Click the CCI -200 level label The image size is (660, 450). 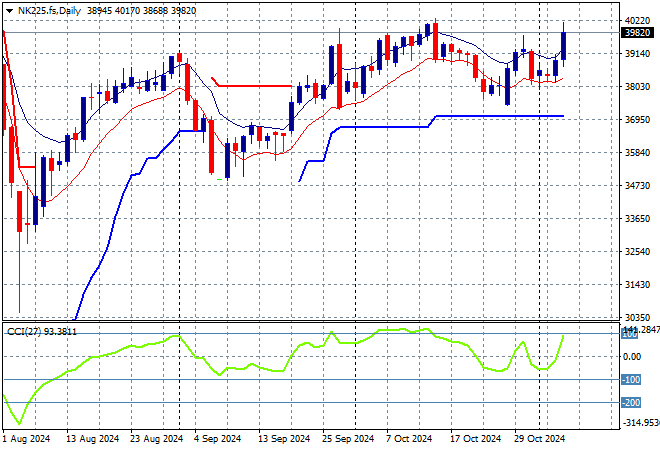coord(631,402)
